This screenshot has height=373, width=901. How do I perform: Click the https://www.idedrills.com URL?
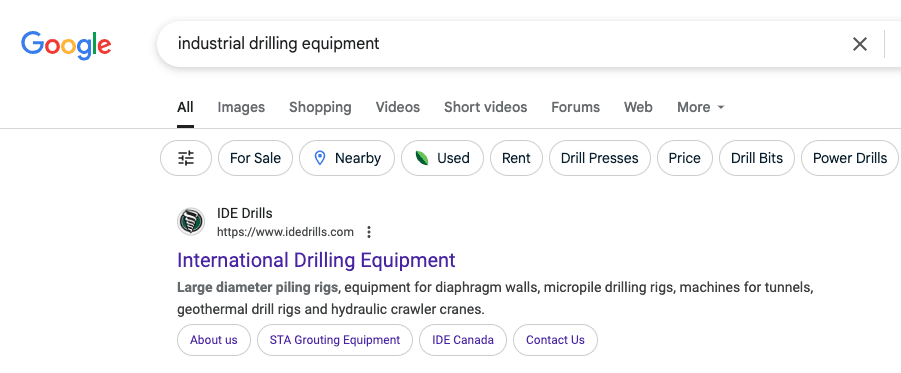point(285,232)
